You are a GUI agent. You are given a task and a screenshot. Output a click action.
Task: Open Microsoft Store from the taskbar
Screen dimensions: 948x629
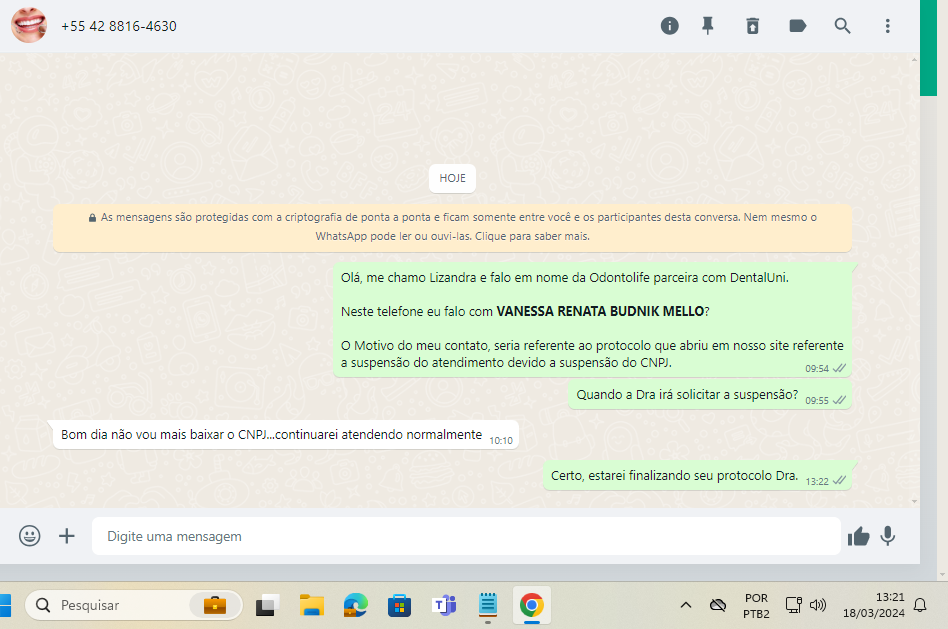(399, 605)
